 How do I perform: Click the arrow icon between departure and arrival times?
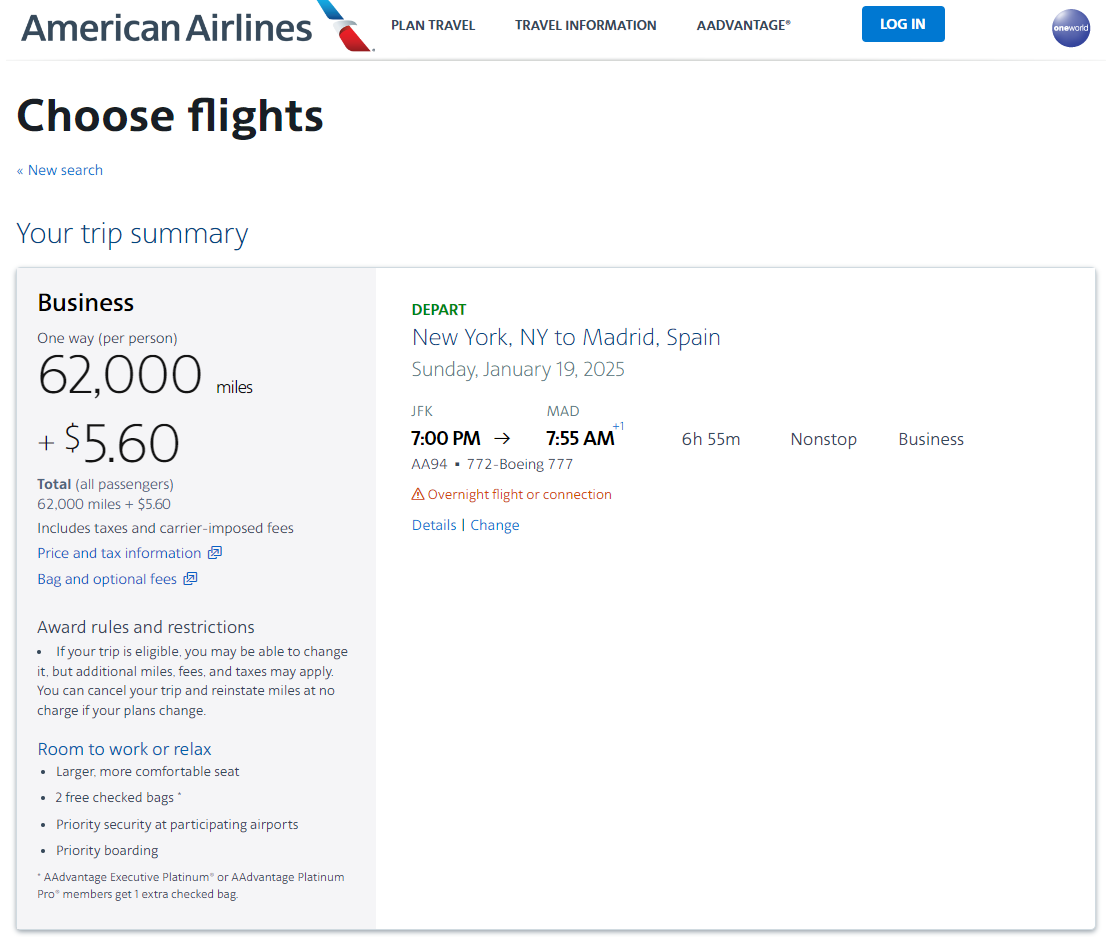(x=503, y=437)
